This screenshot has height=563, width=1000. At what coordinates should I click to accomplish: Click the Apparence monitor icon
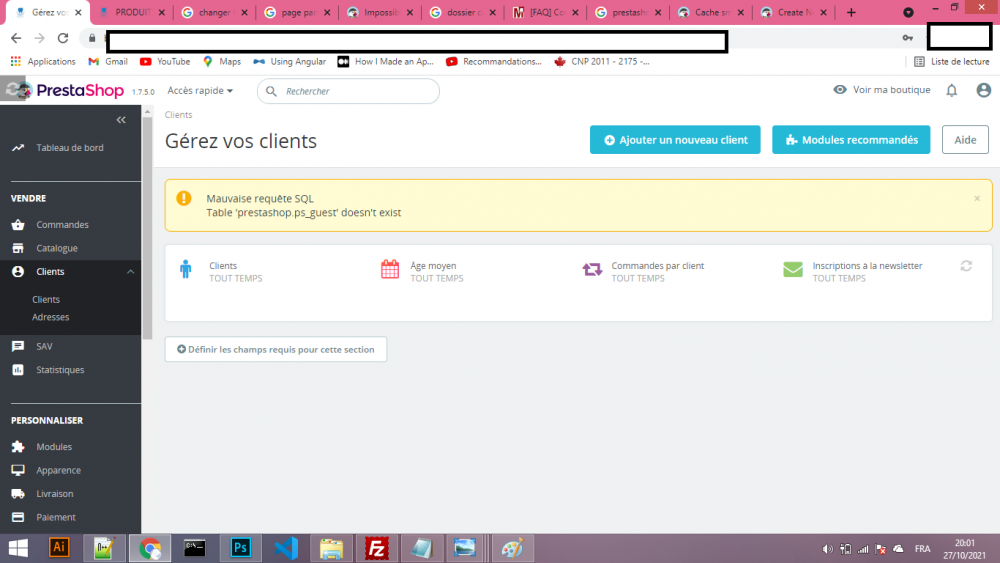click(18, 471)
